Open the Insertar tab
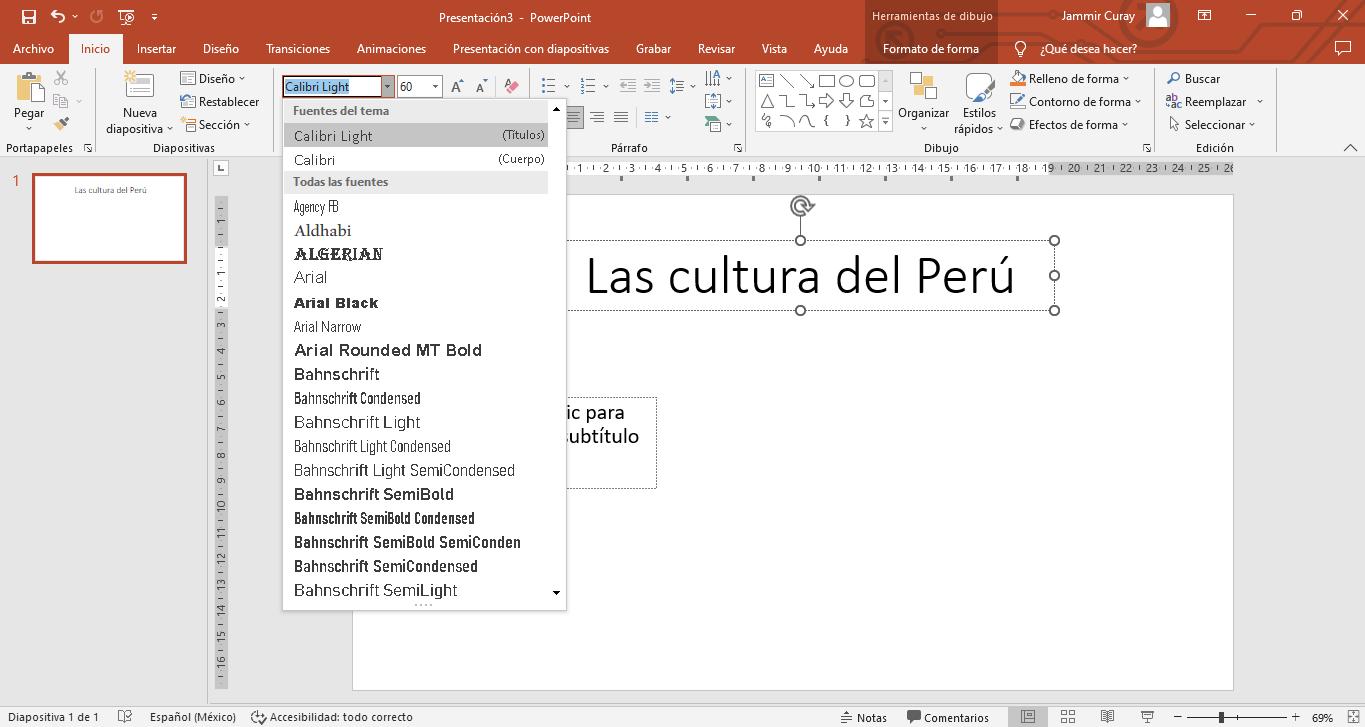This screenshot has height=727, width=1365. (x=156, y=48)
